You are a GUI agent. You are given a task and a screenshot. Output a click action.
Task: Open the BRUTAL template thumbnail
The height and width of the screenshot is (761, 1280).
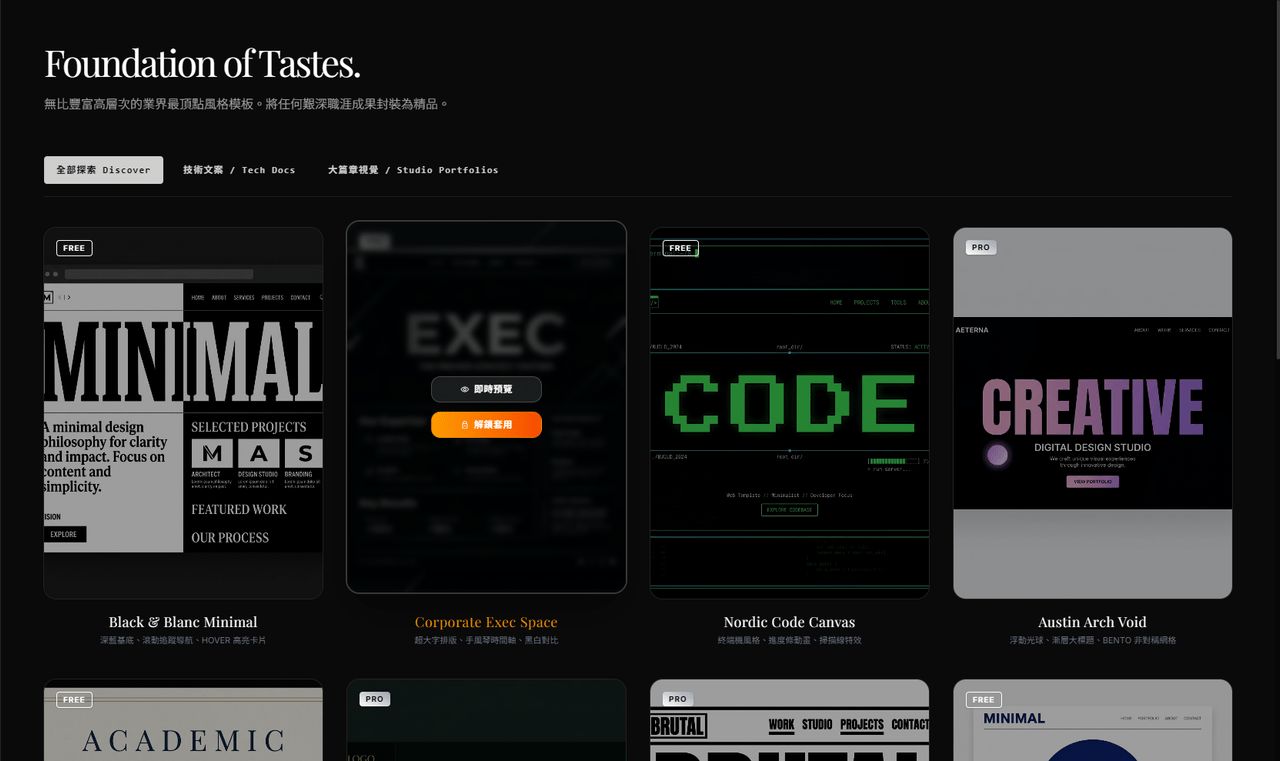coord(790,720)
